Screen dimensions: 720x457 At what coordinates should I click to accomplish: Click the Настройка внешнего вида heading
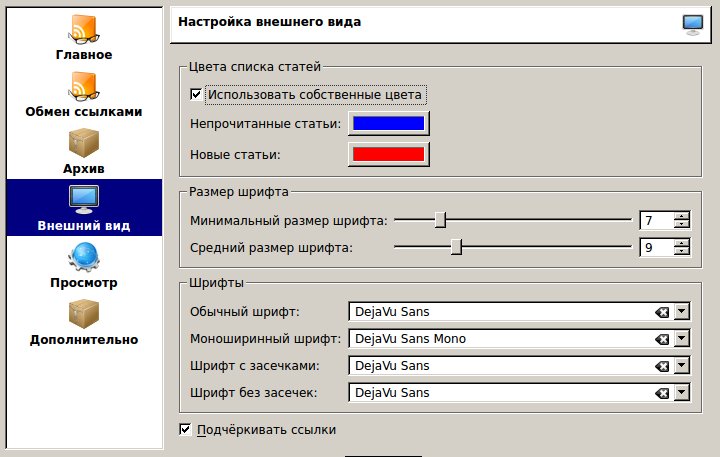270,22
